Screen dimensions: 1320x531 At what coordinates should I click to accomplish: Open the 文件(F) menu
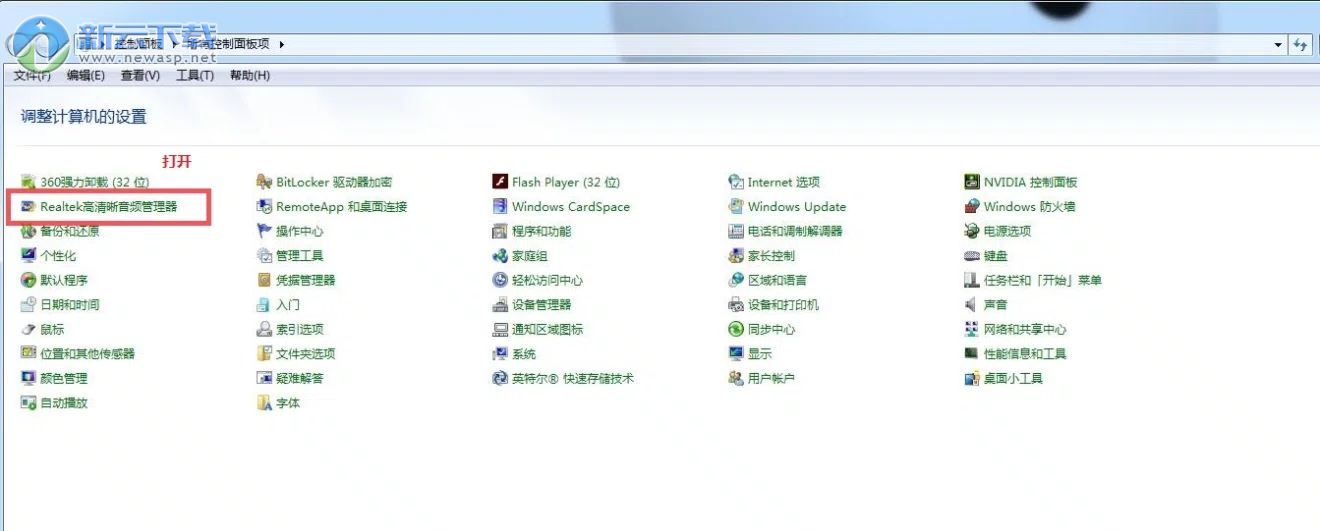coord(32,75)
